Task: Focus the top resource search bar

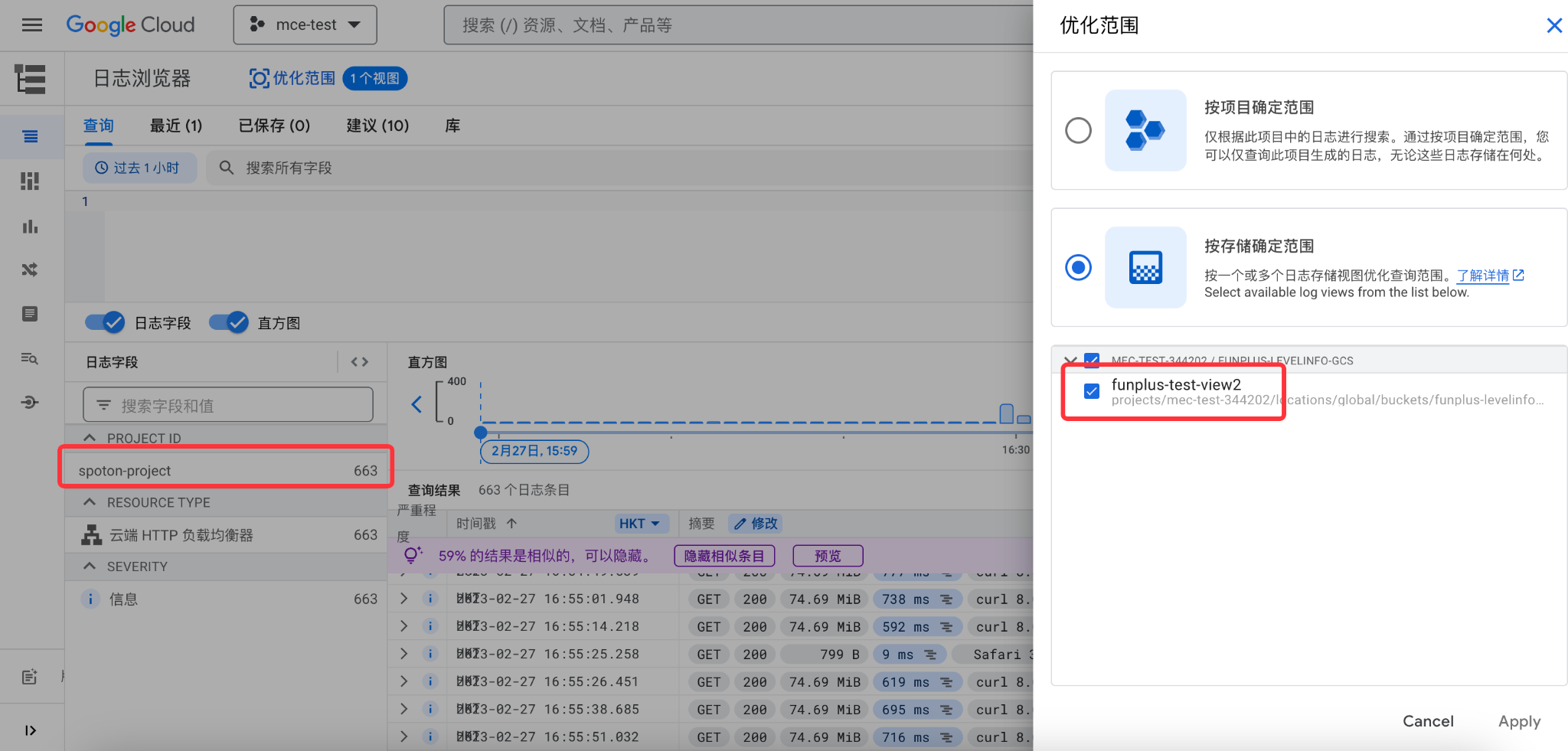Action: (738, 25)
